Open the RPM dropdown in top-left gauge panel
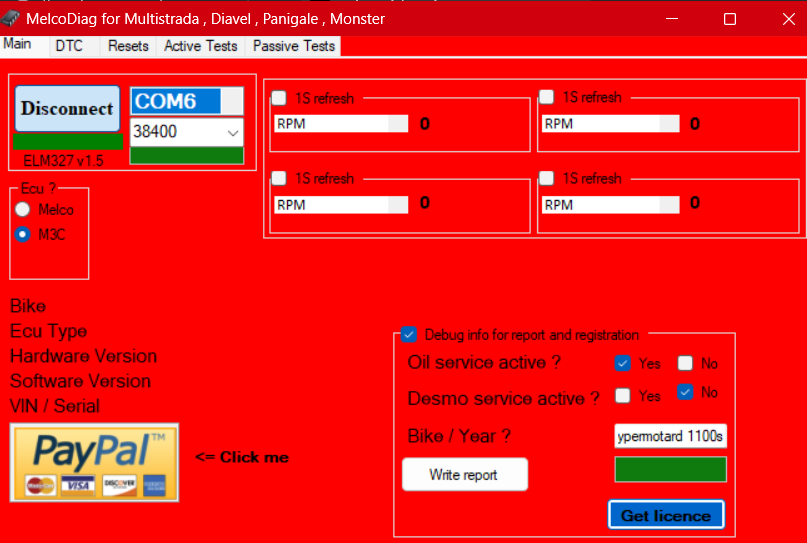 pyautogui.click(x=341, y=124)
